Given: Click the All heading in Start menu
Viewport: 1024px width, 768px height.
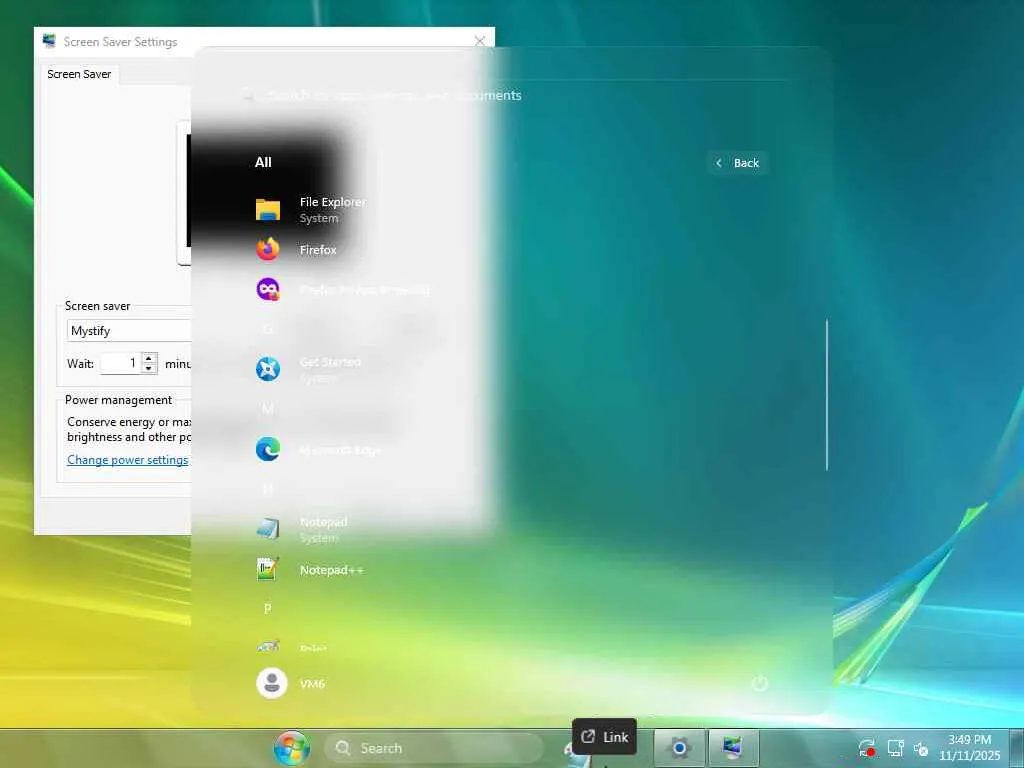Looking at the screenshot, I should tap(263, 163).
